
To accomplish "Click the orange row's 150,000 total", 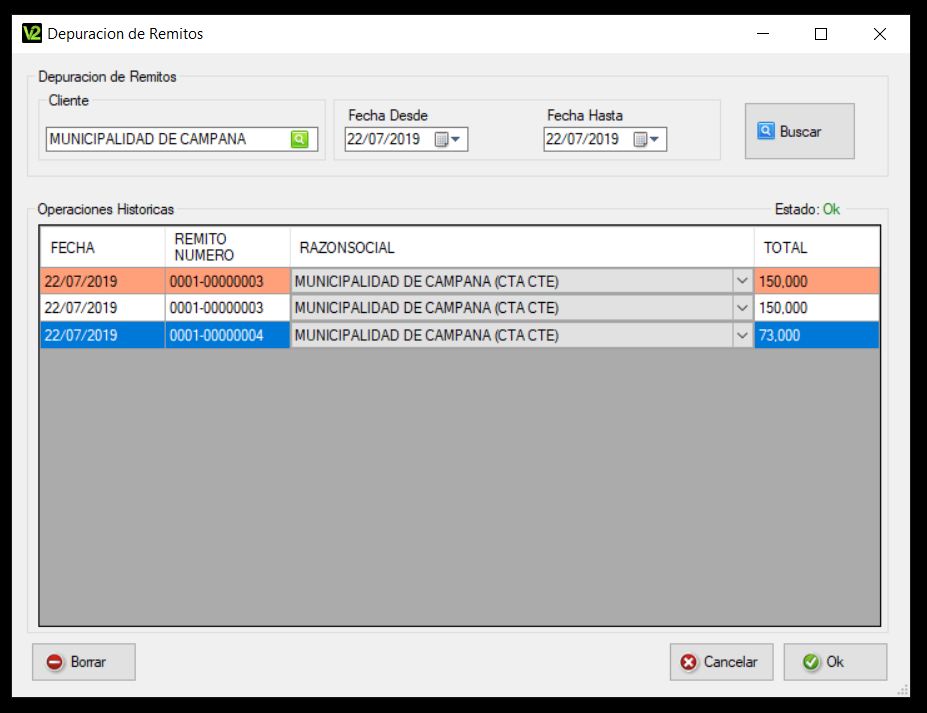I will click(x=816, y=281).
